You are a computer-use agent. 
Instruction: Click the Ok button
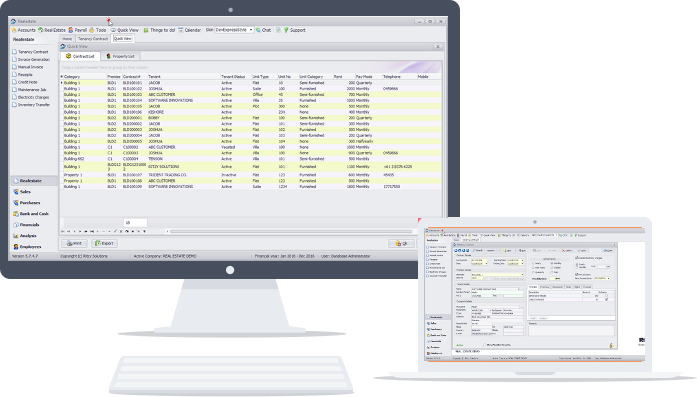pos(402,244)
